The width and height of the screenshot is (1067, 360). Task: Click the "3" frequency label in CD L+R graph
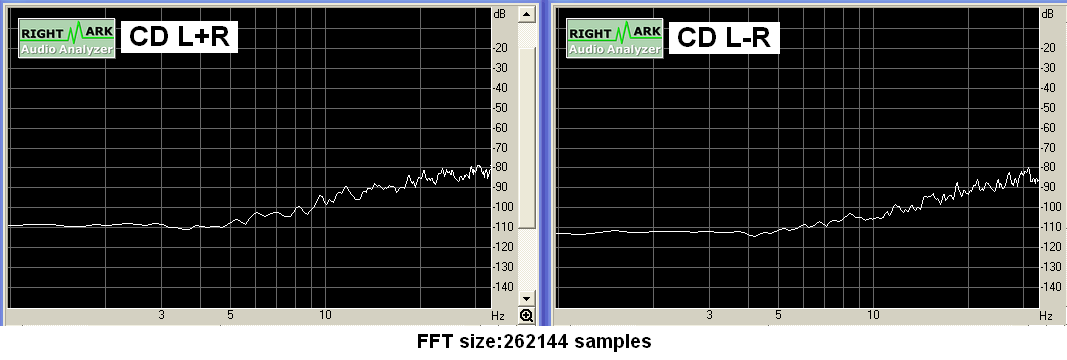pyautogui.click(x=161, y=315)
